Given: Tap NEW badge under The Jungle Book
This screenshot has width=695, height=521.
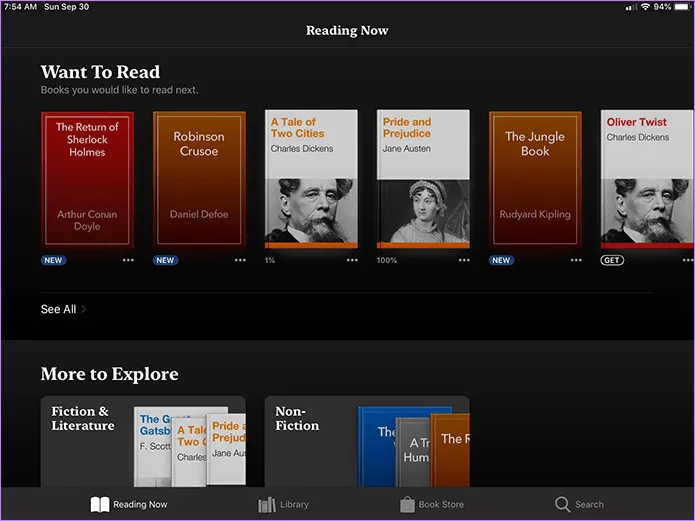Looking at the screenshot, I should [501, 260].
